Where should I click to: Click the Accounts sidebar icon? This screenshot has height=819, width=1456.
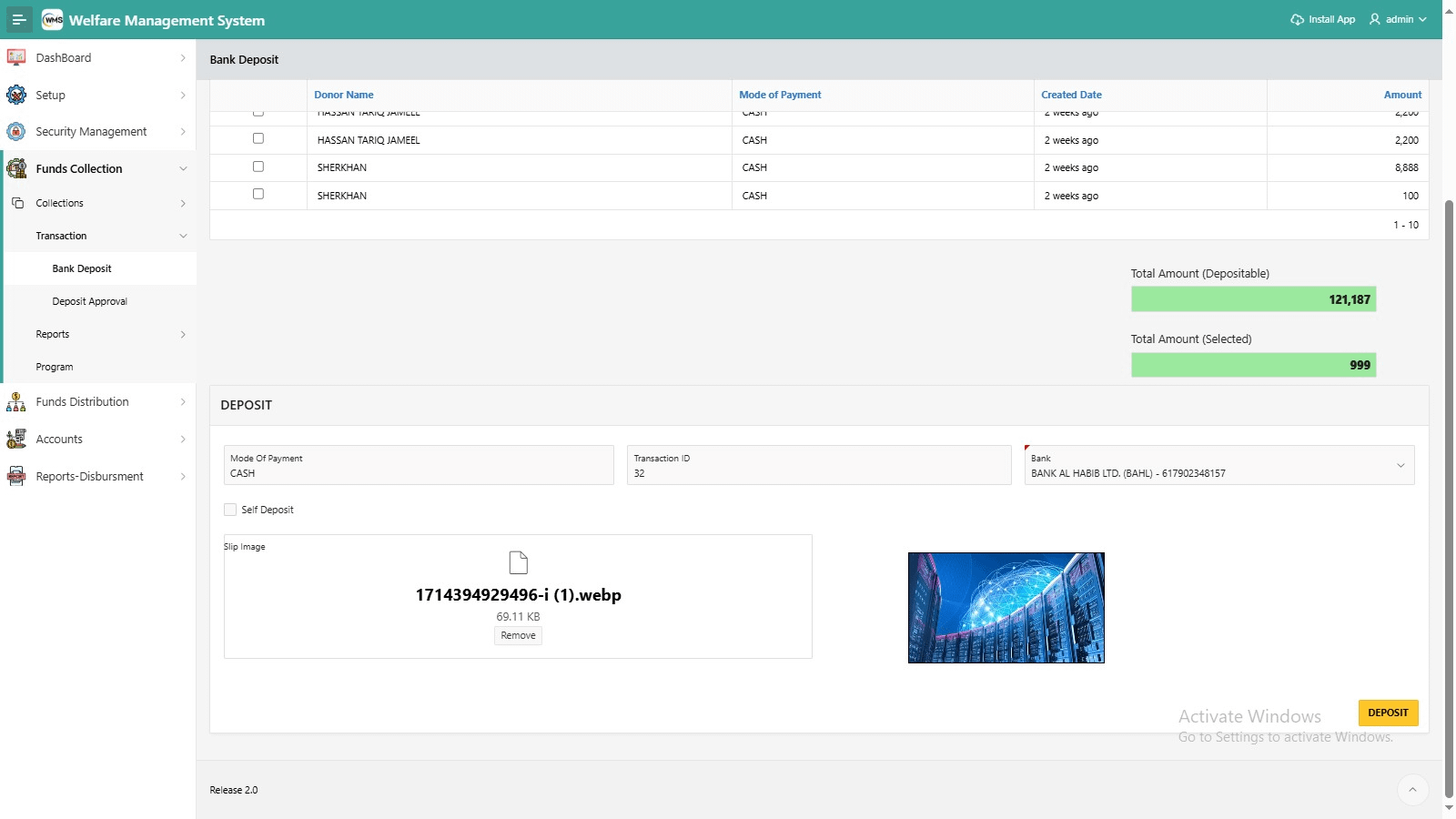click(16, 440)
